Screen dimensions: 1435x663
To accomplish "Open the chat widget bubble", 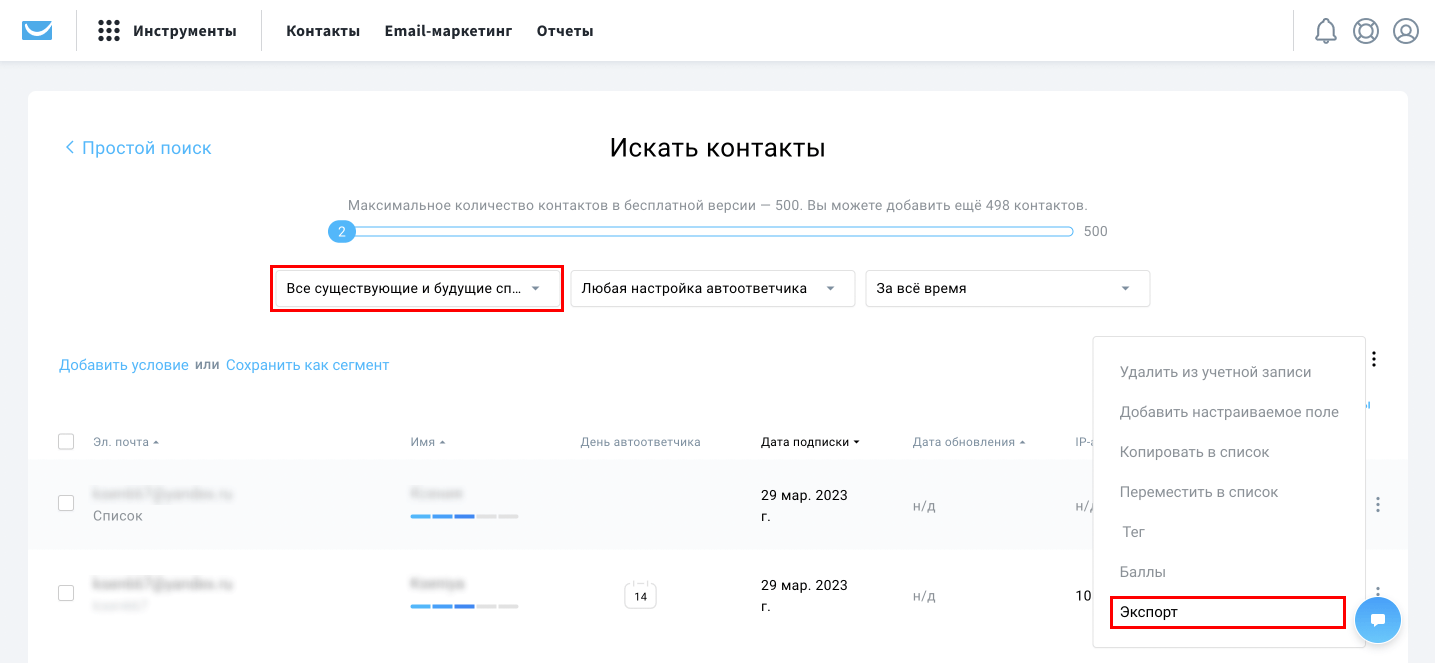I will pos(1378,619).
